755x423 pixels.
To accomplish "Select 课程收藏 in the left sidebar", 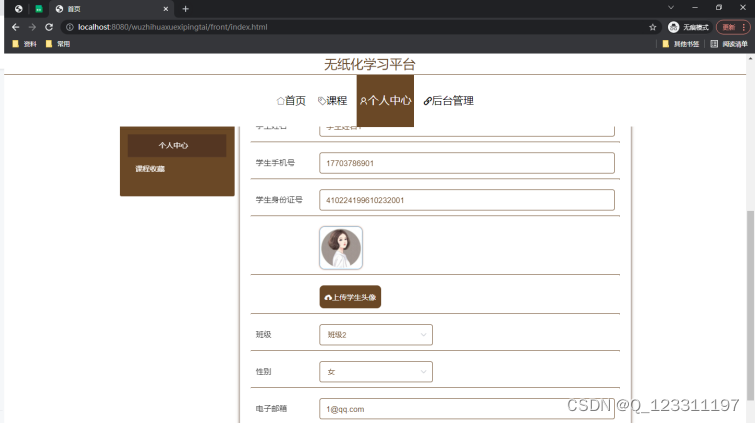I will click(x=150, y=169).
